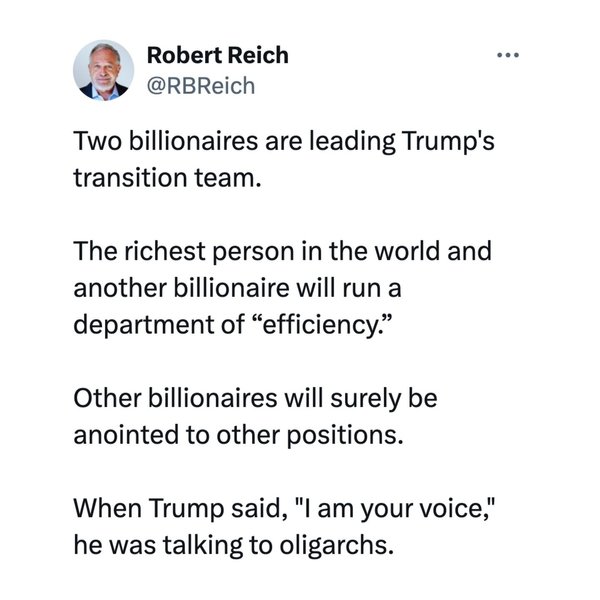600x600 pixels.
Task: Click Robert Reich's profile avatar photo
Action: point(102,72)
